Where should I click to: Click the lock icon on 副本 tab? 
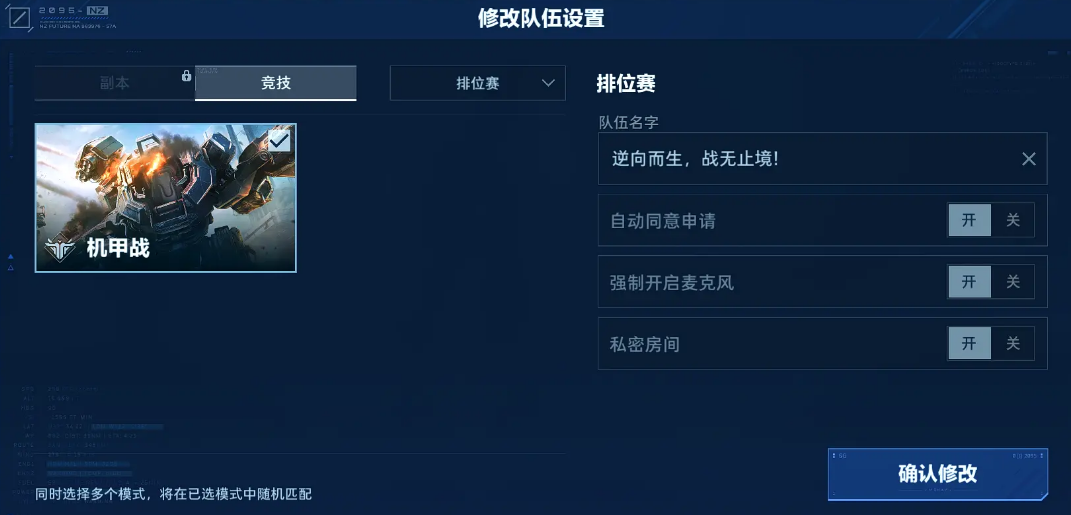186,76
